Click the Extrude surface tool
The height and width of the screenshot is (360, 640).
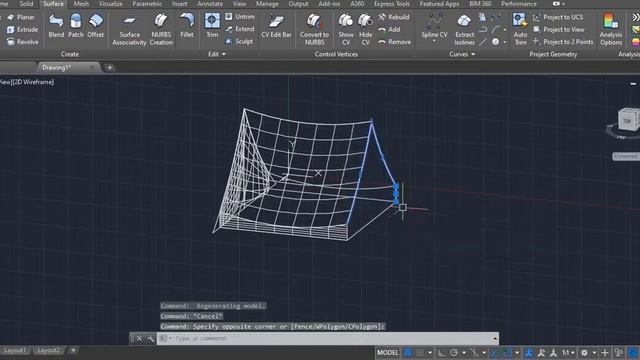tap(22, 29)
